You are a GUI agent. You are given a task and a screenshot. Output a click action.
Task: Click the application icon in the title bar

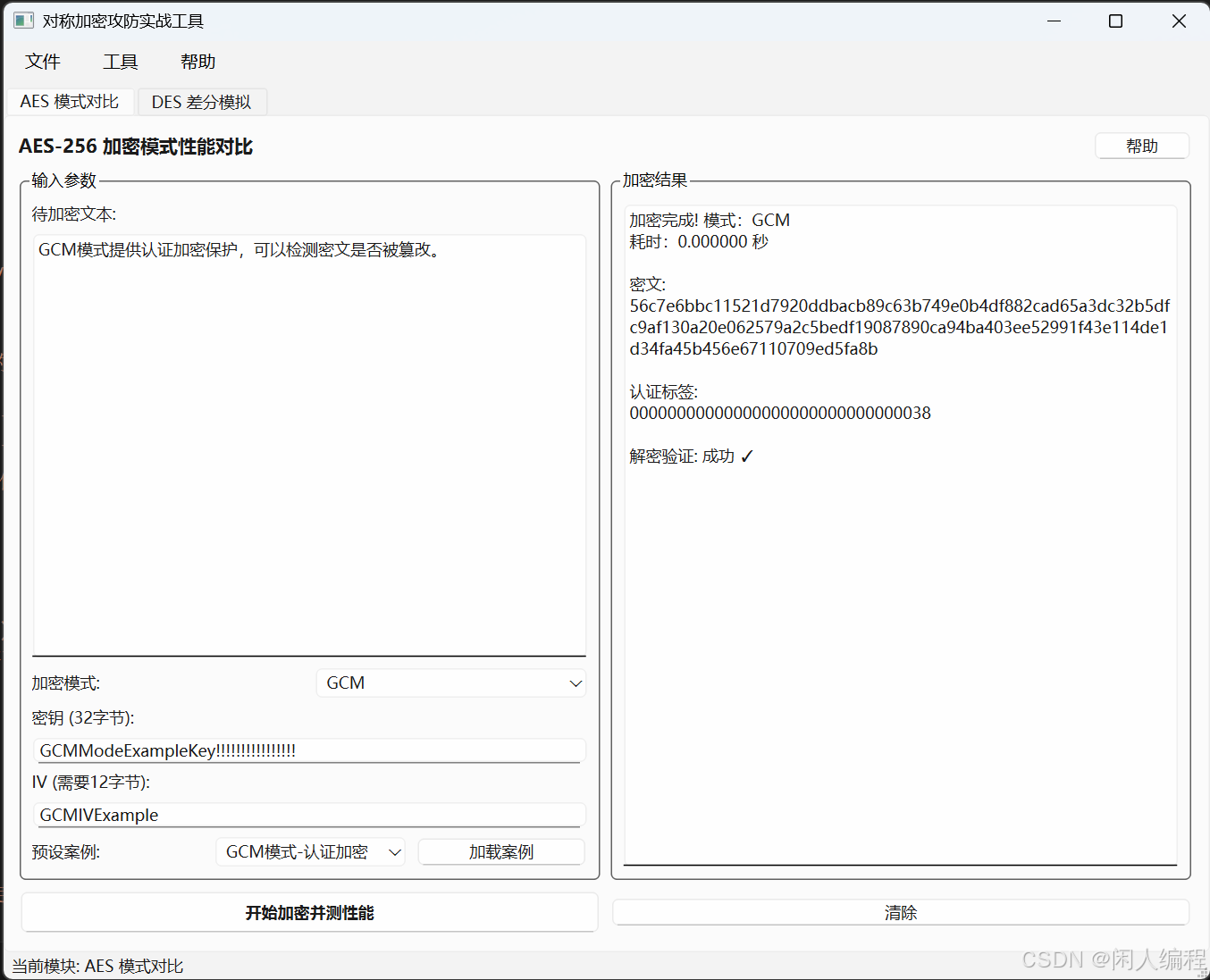pos(22,20)
